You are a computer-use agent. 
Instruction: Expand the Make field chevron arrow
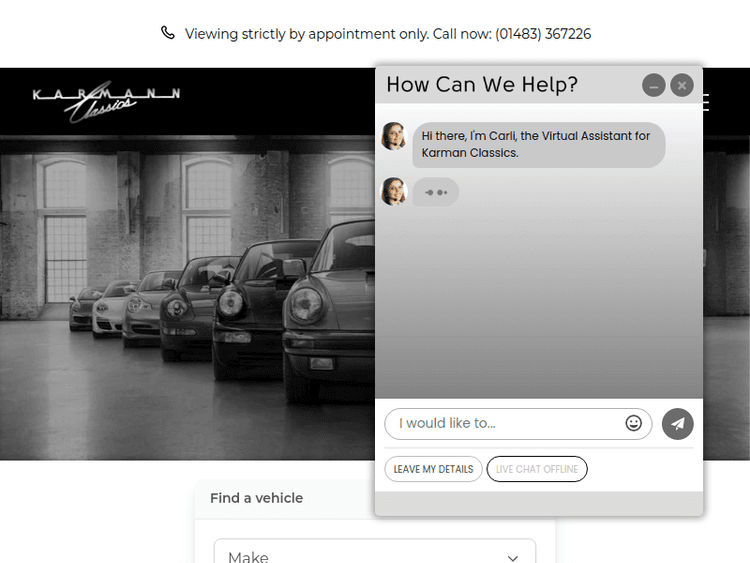coord(513,557)
